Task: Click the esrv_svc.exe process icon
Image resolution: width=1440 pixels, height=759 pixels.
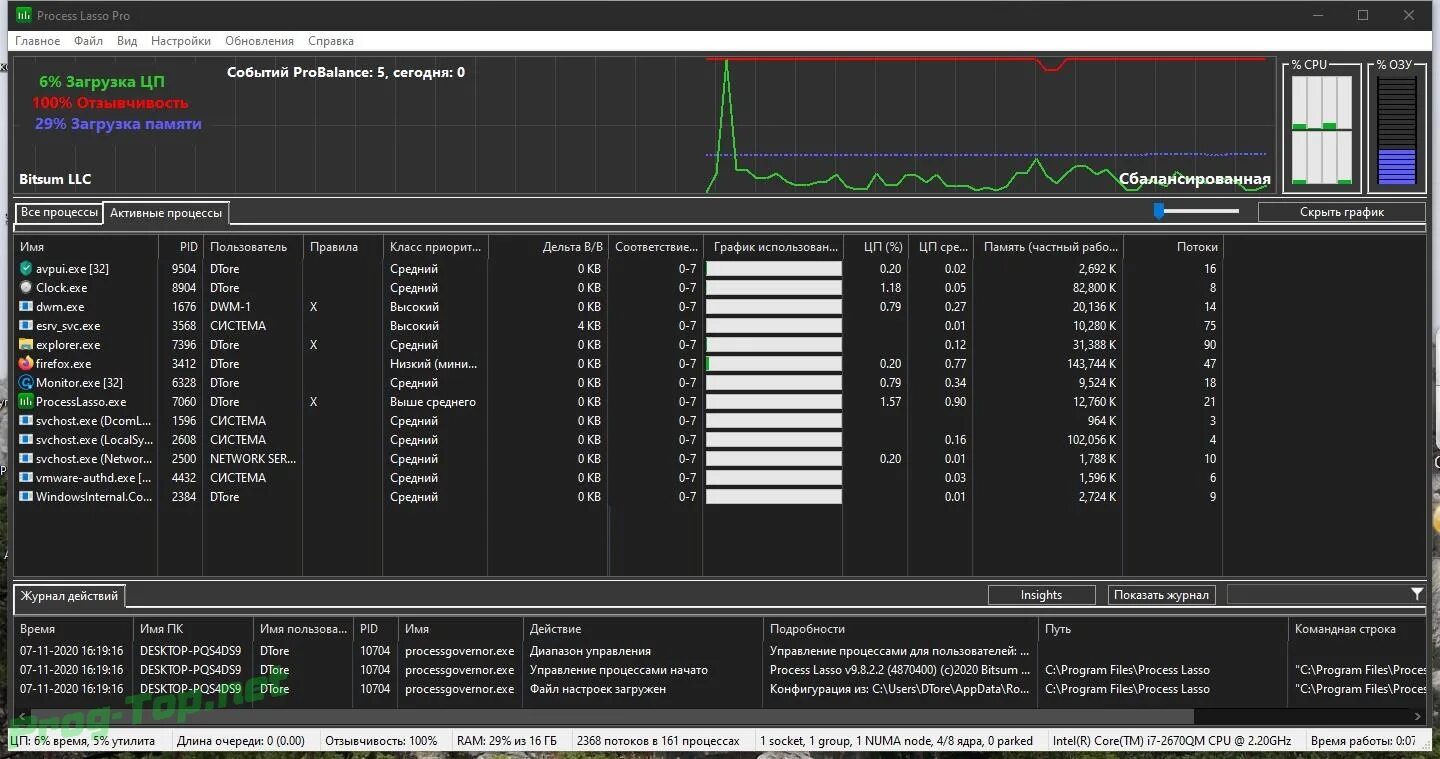Action: [x=26, y=325]
